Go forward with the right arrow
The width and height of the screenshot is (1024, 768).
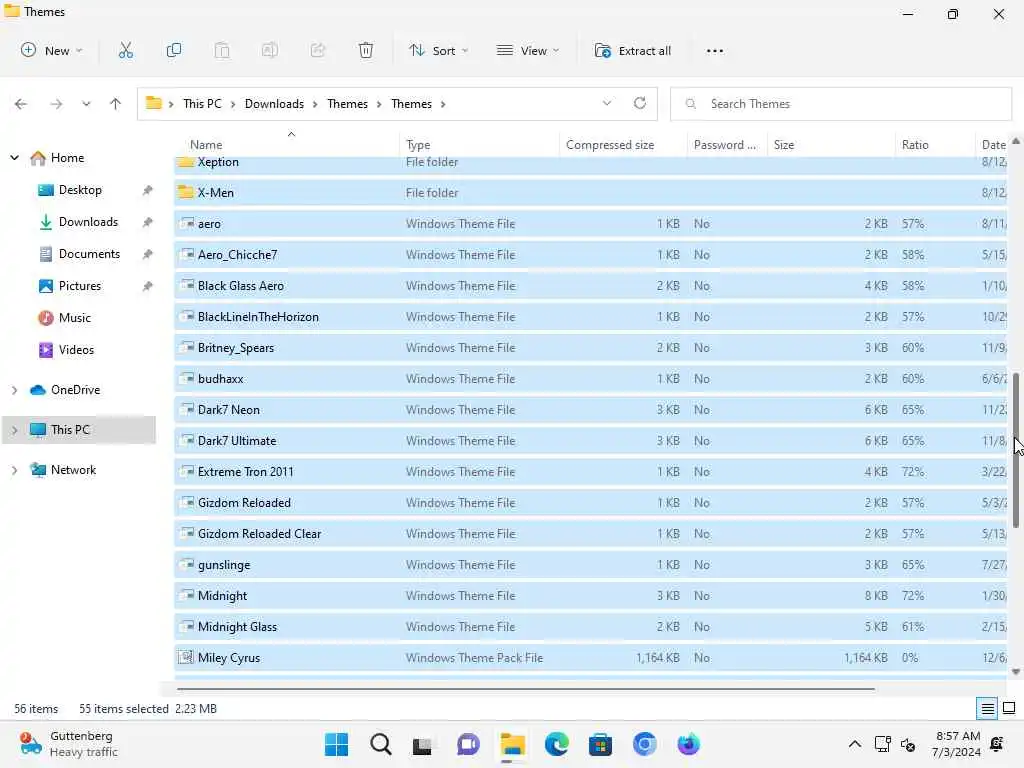click(56, 104)
